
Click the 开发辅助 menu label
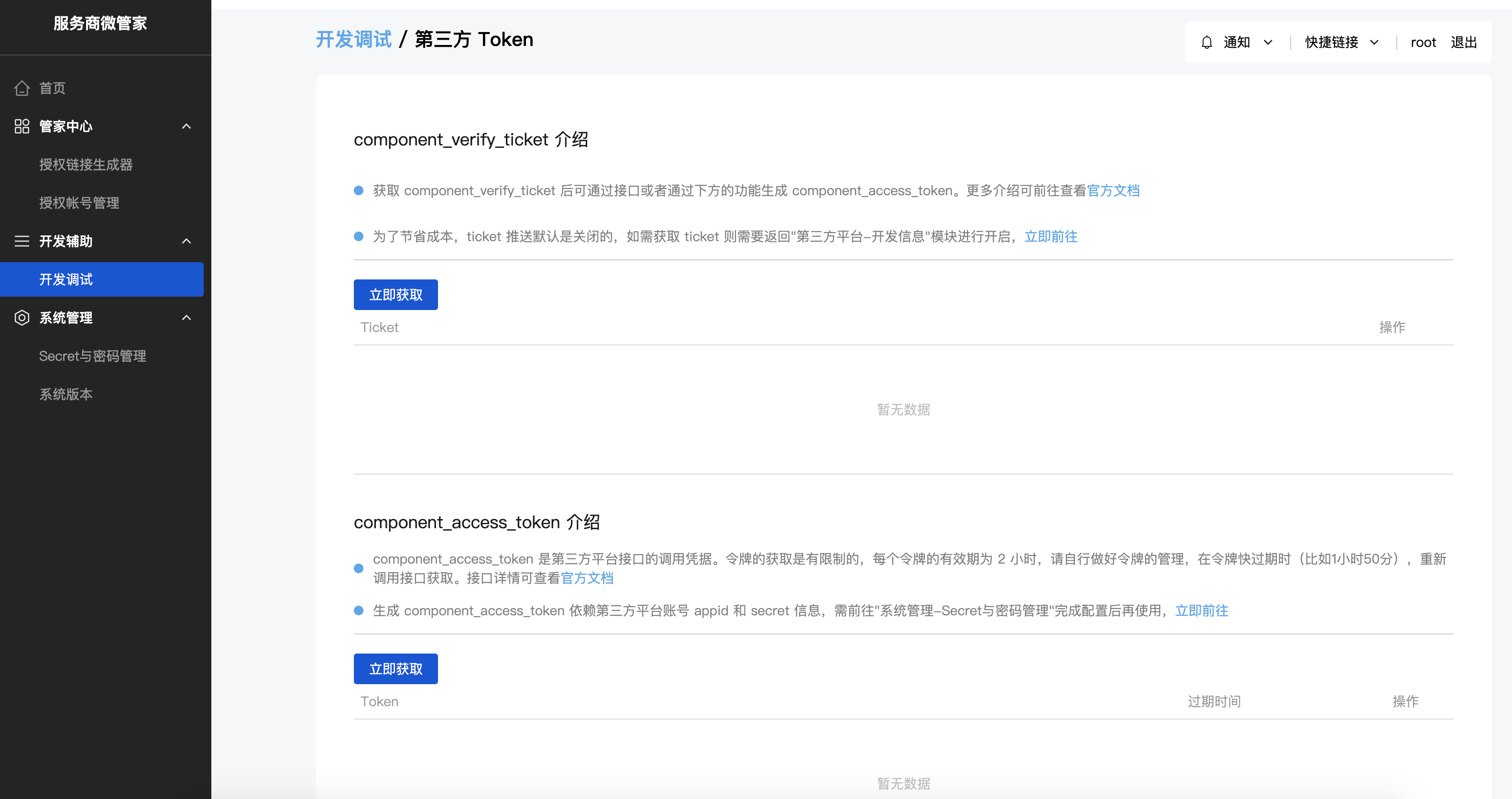pos(66,241)
